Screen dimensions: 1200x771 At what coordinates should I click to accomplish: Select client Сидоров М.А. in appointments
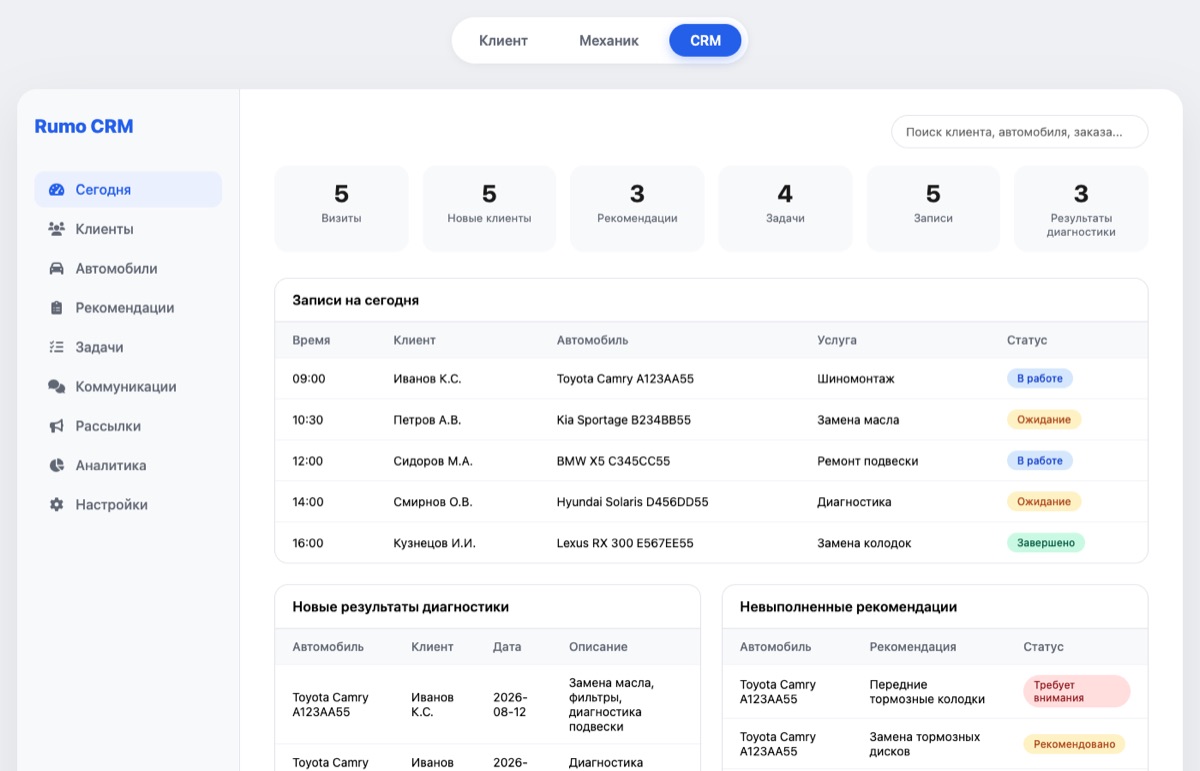click(433, 461)
